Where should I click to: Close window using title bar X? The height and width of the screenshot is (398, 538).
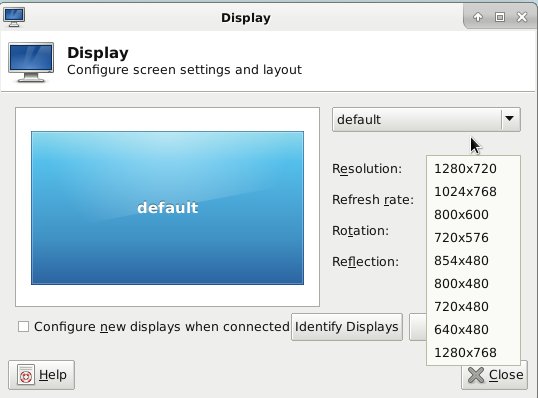[x=522, y=17]
